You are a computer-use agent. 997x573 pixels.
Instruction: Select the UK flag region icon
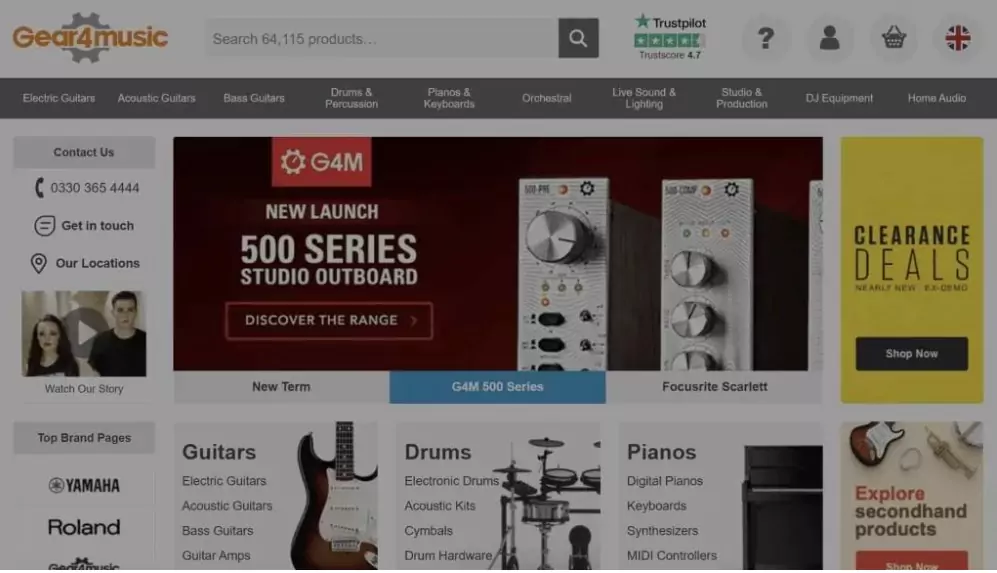[x=957, y=38]
